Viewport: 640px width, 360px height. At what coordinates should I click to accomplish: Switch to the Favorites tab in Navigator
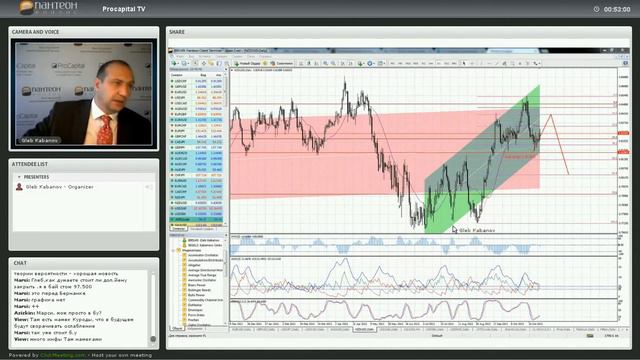tap(196, 328)
